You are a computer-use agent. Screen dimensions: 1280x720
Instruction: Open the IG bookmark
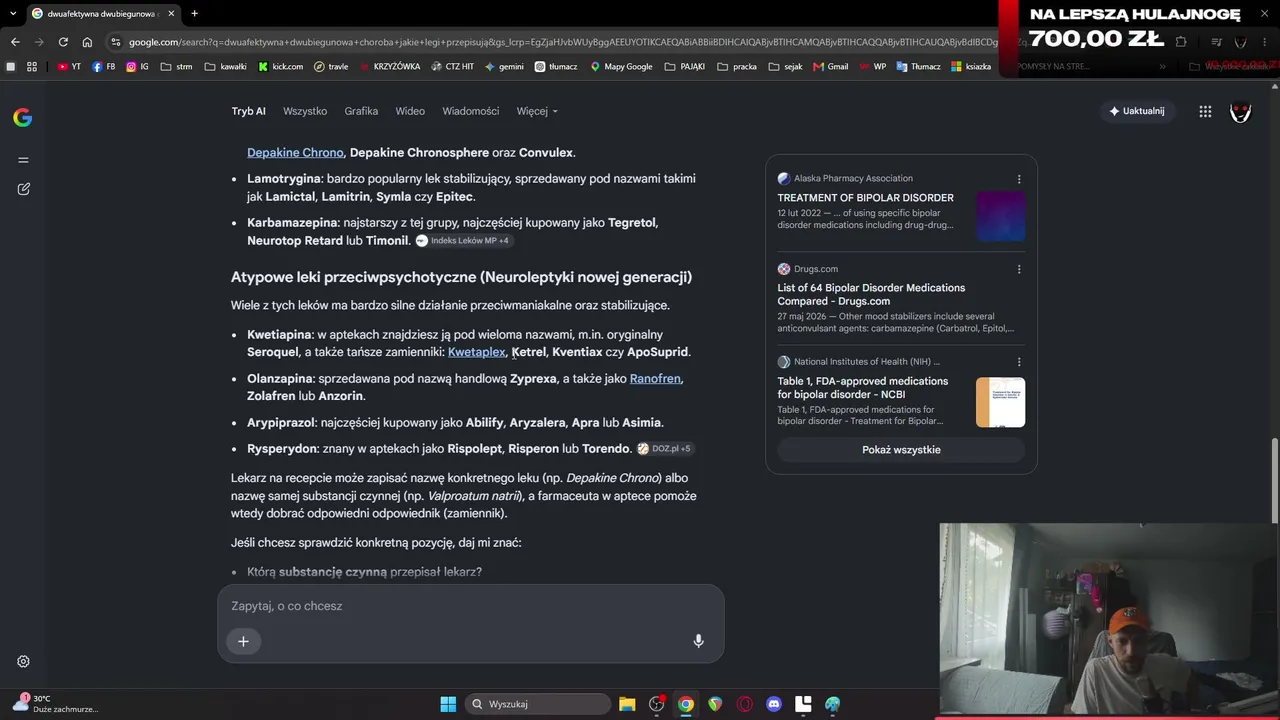pyautogui.click(x=138, y=67)
